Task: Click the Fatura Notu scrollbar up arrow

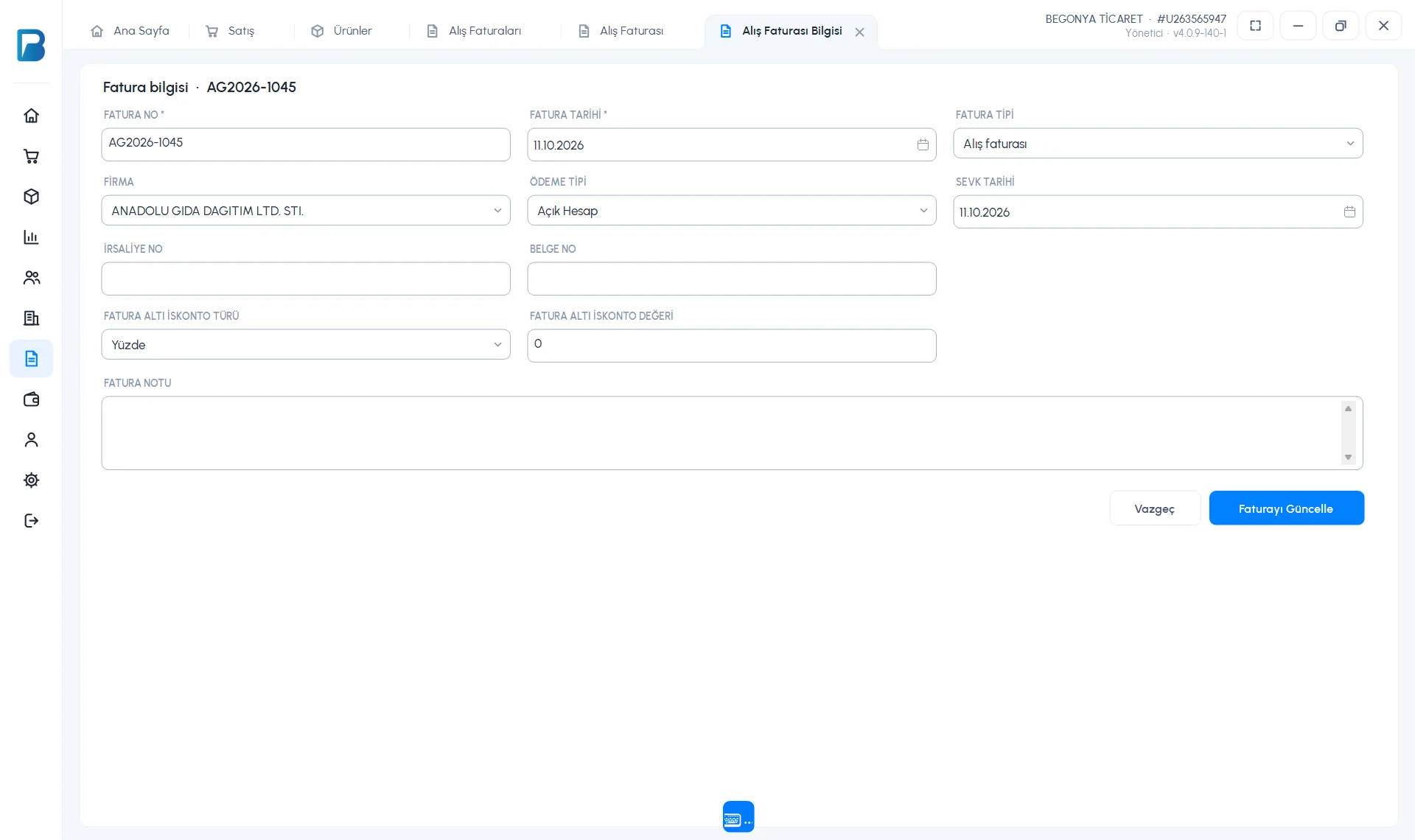Action: [1348, 409]
